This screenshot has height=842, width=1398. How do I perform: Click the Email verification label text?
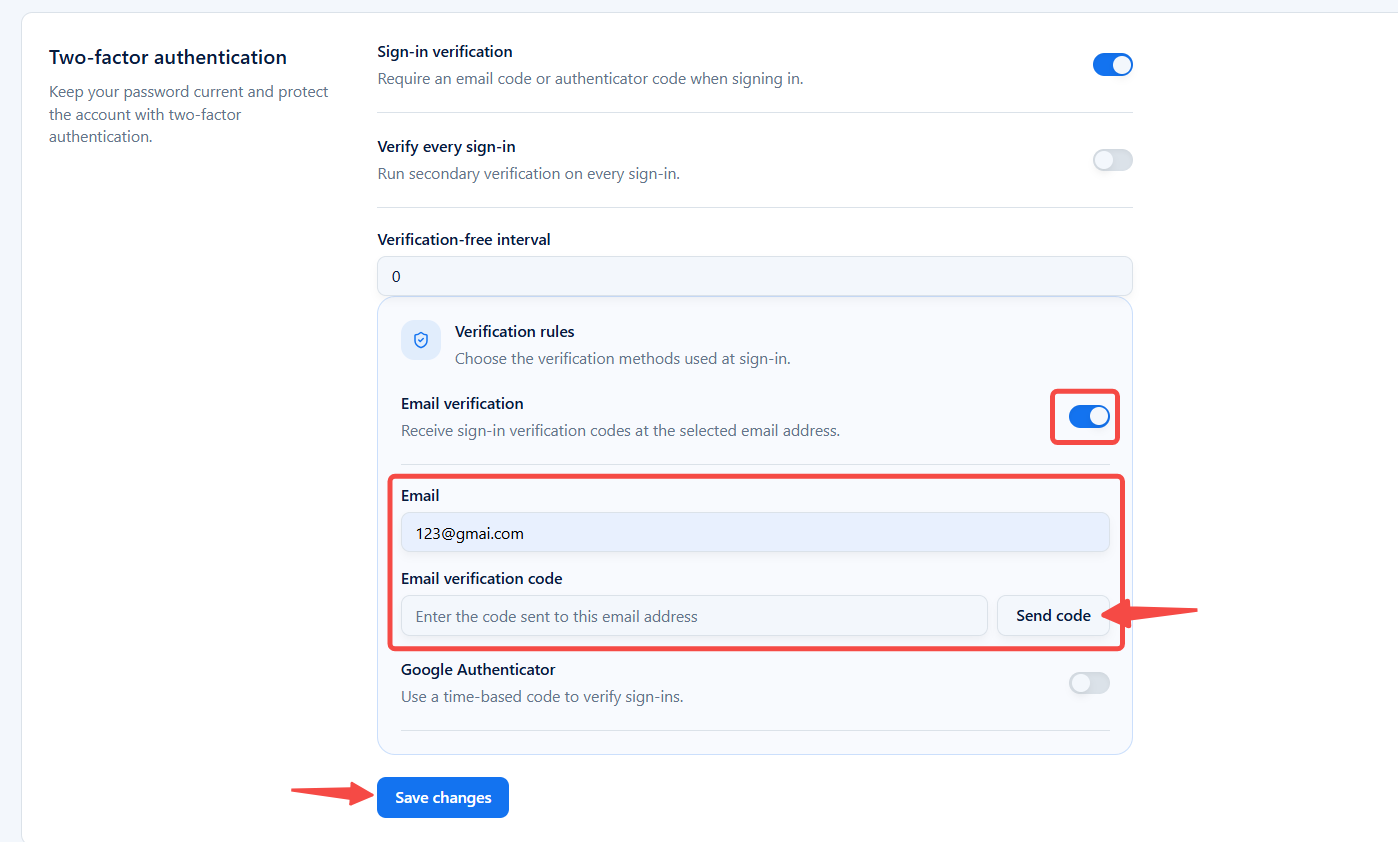point(462,404)
